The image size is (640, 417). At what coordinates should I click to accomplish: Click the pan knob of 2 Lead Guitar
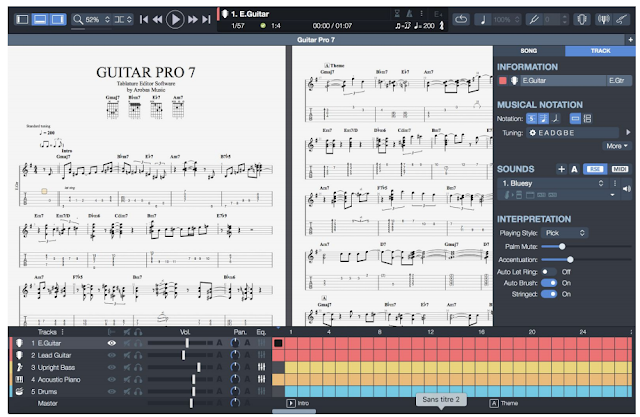point(235,355)
